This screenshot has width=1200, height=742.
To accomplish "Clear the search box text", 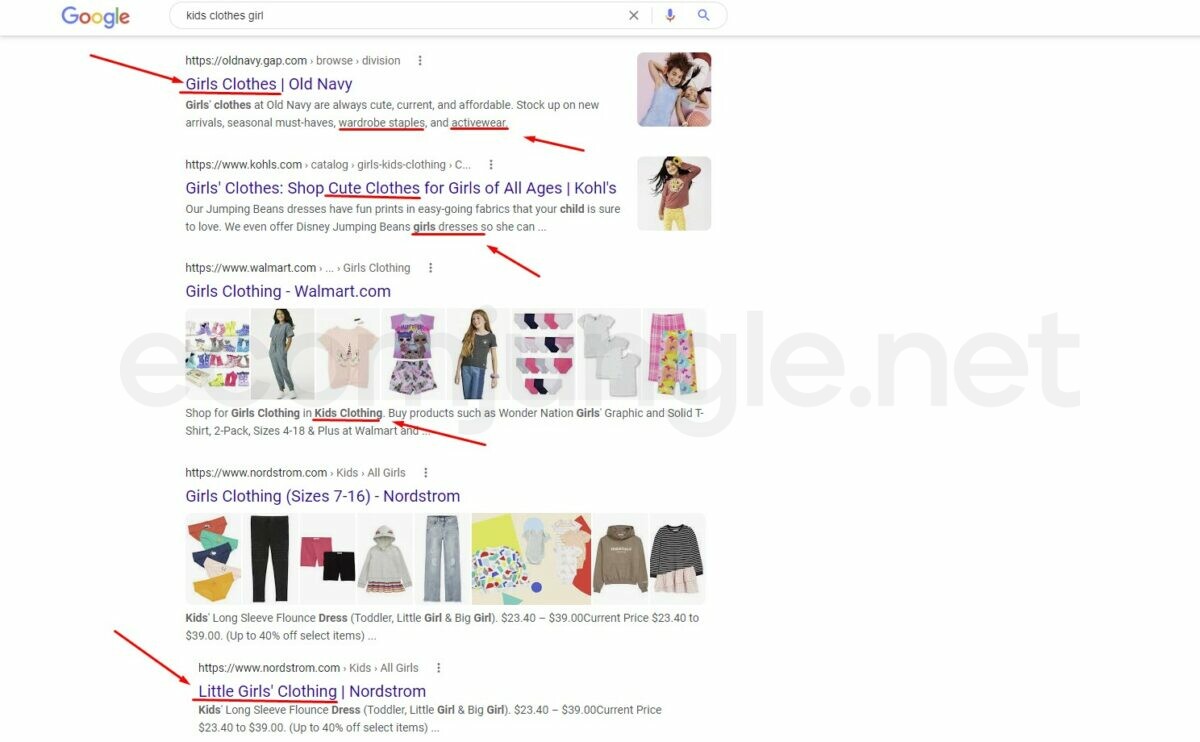I will [633, 16].
